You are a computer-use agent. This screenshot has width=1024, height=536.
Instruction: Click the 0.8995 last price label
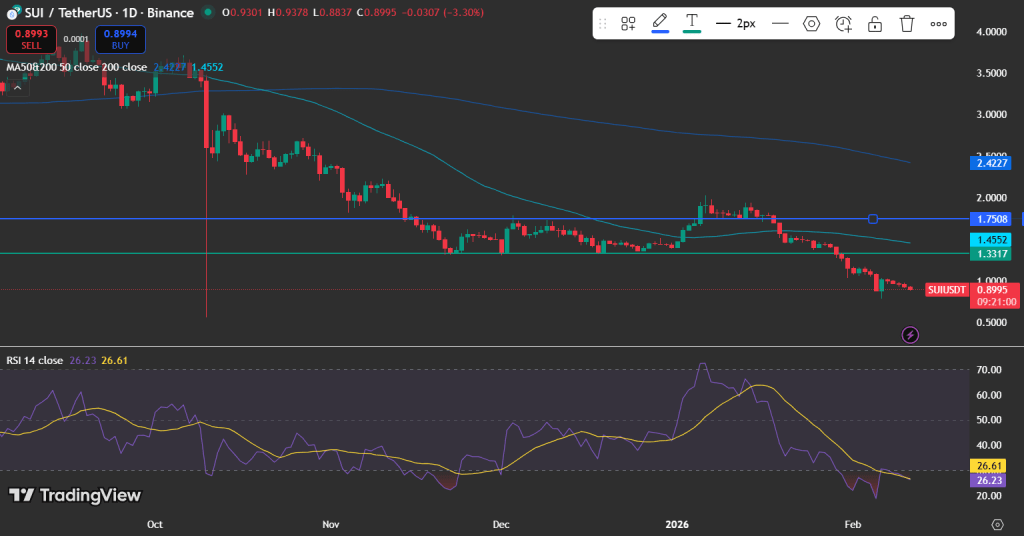coord(993,289)
